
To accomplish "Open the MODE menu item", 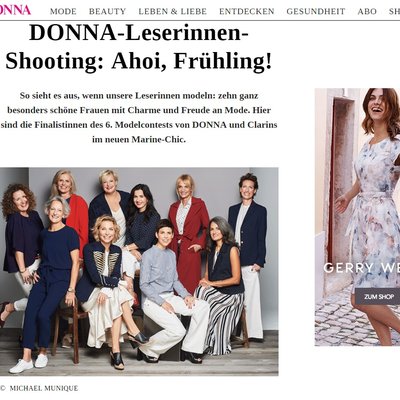I will pos(63,11).
